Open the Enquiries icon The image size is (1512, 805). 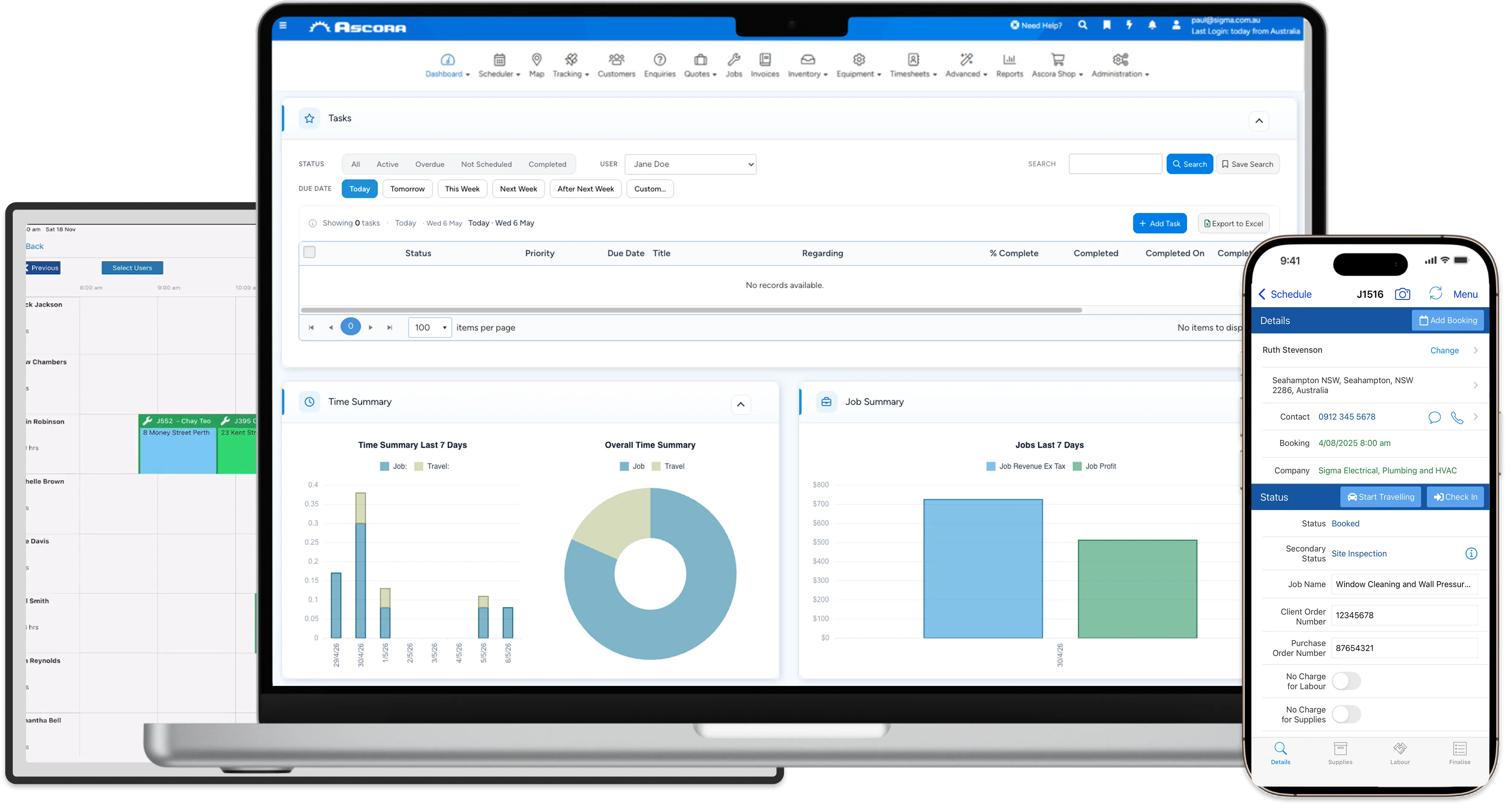point(660,59)
